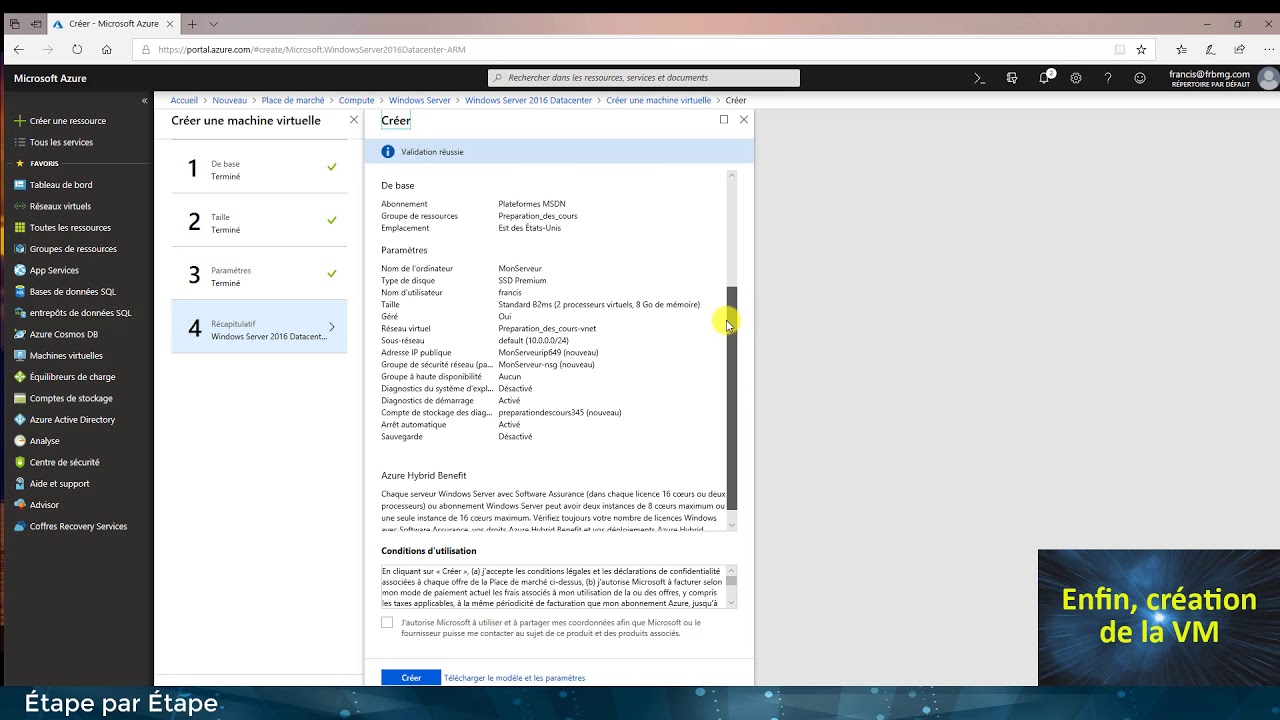Open the help question mark icon
This screenshot has height=720, width=1280.
(x=1108, y=78)
